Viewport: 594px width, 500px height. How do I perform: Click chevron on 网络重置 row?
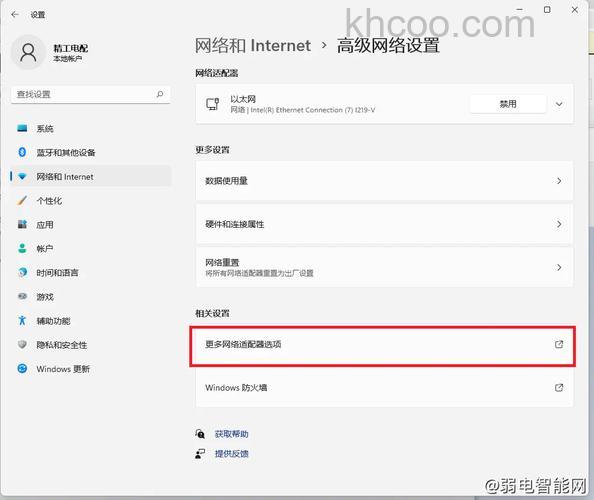point(559,267)
